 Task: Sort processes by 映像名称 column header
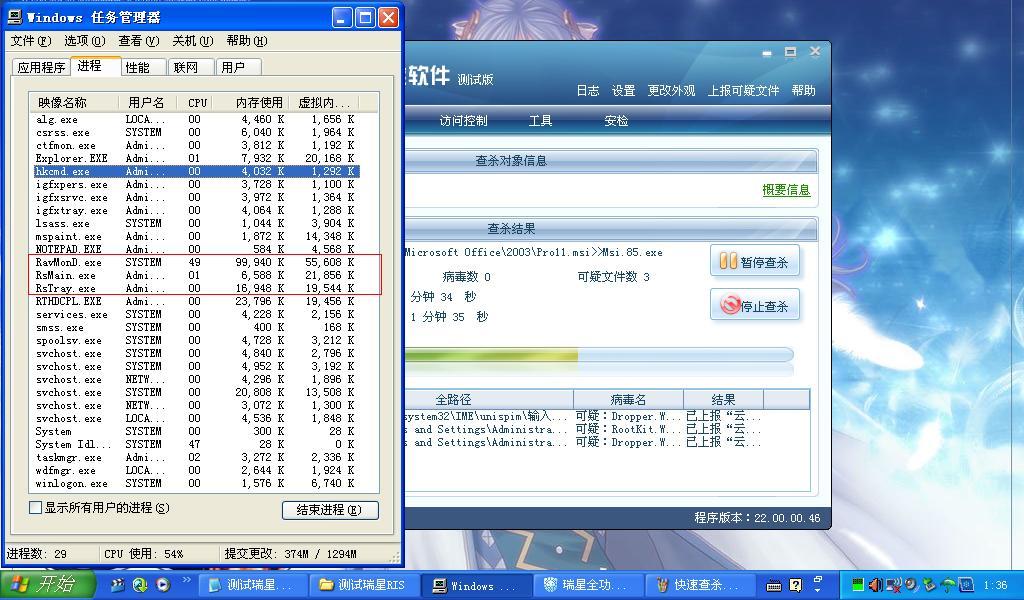[x=73, y=103]
